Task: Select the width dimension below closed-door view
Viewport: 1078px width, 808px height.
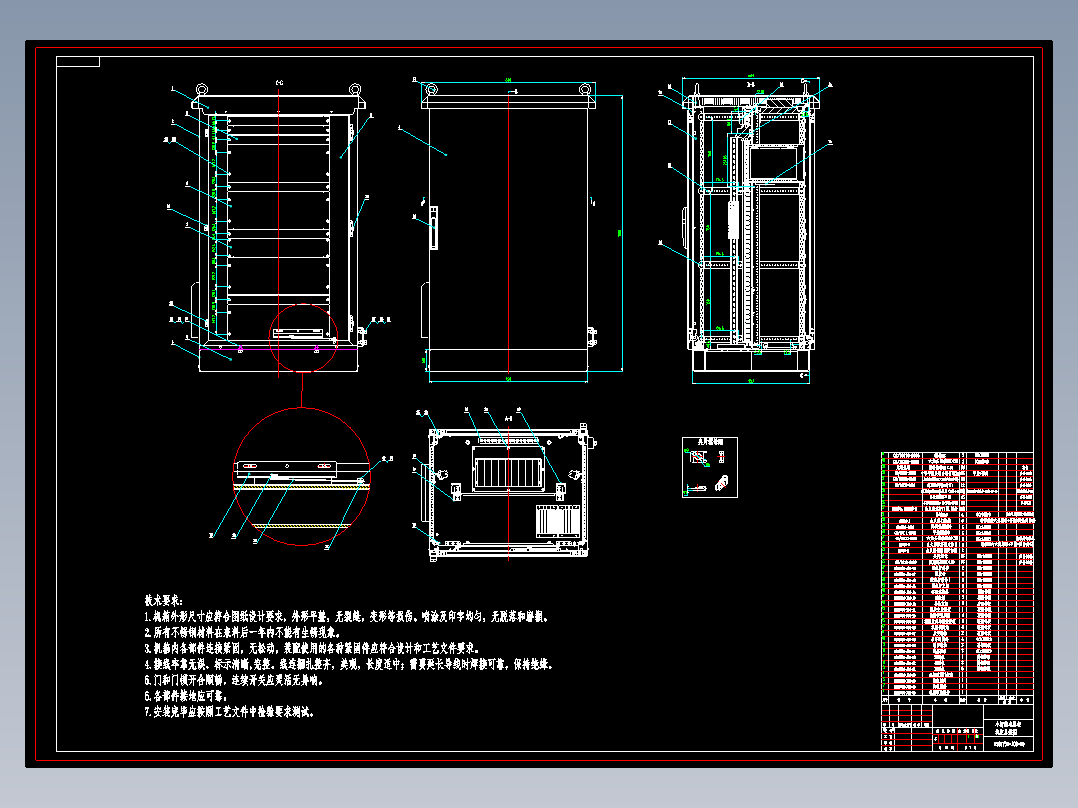Action: (x=508, y=380)
